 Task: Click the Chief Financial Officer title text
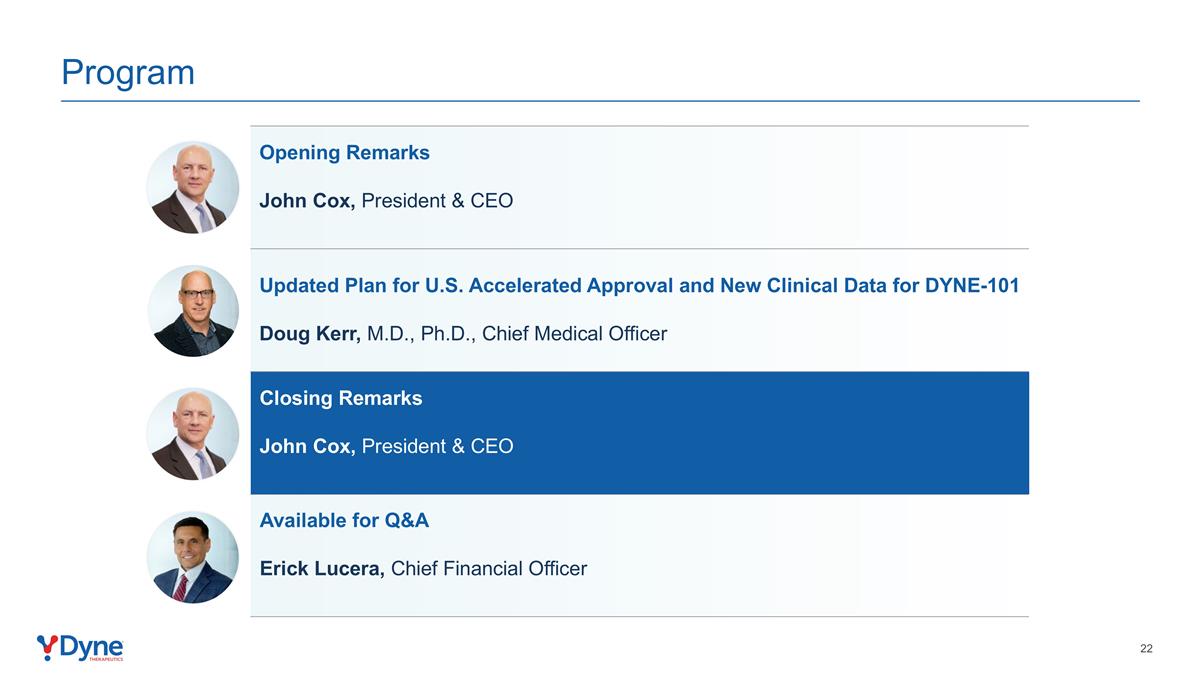[x=489, y=569]
